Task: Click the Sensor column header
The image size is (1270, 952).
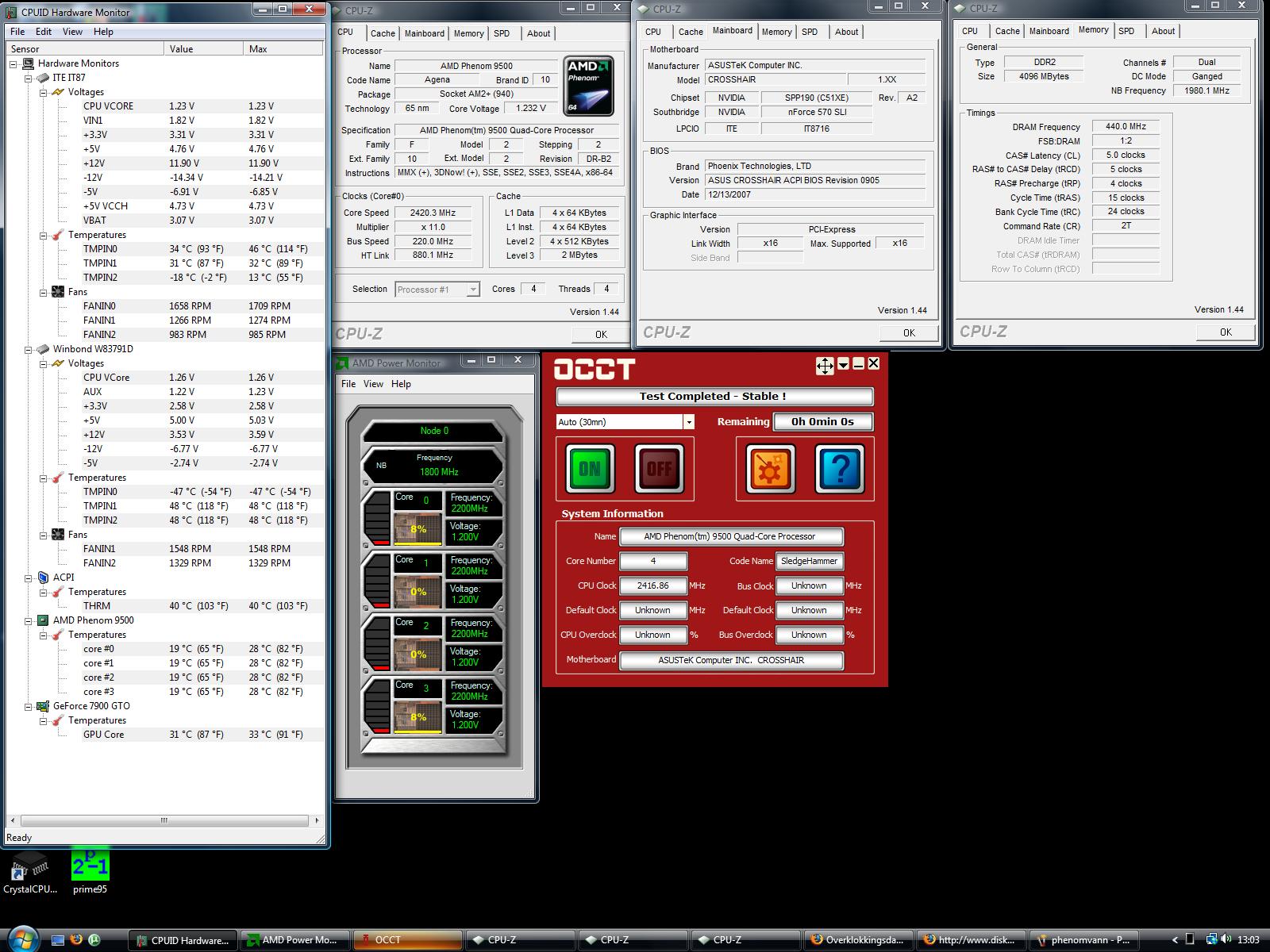Action: pyautogui.click(x=85, y=49)
